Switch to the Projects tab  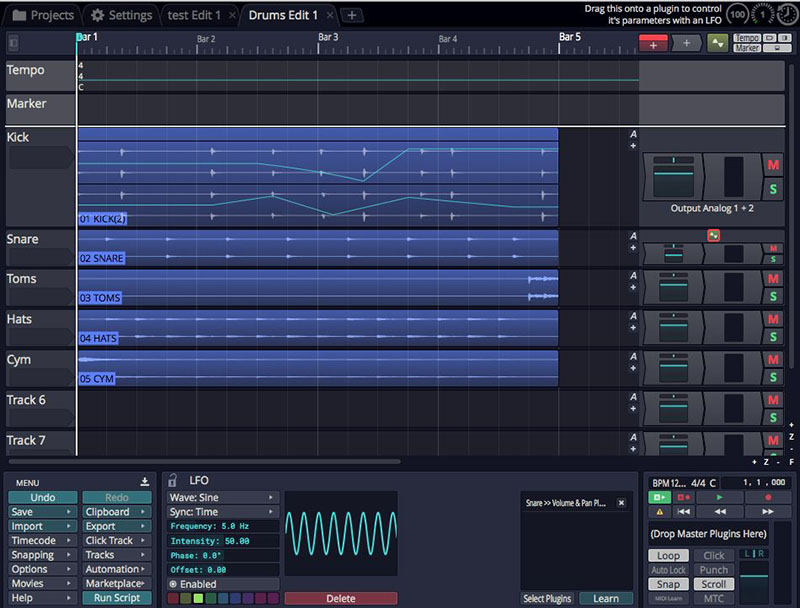[43, 15]
